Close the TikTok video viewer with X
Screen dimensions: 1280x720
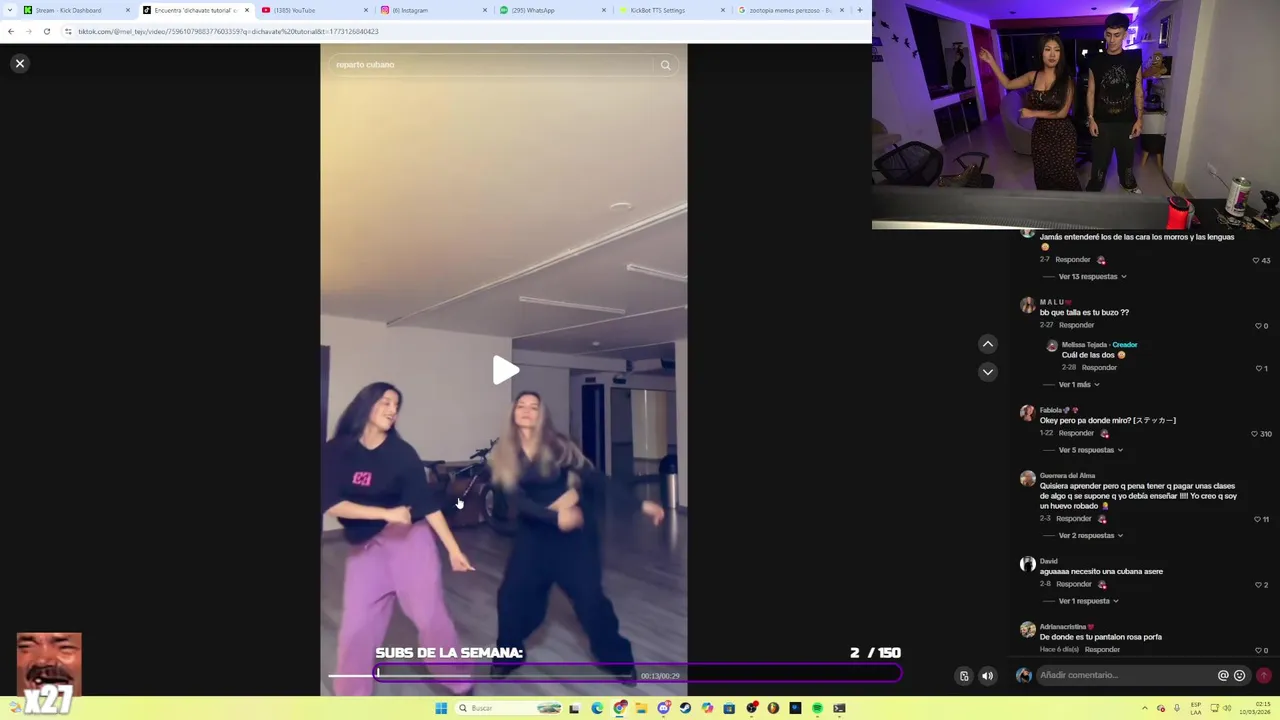[x=19, y=63]
